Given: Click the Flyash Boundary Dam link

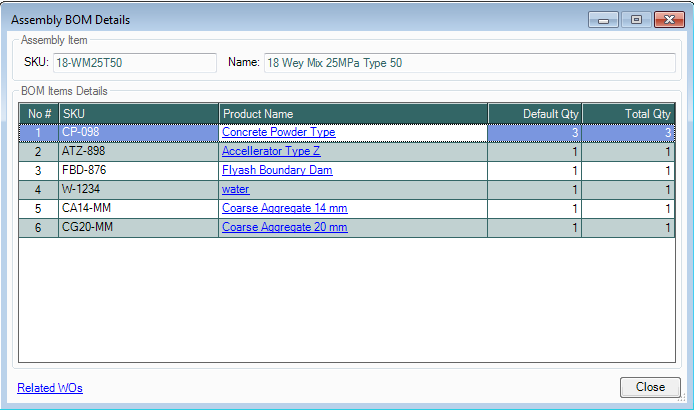Looking at the screenshot, I should [x=277, y=170].
